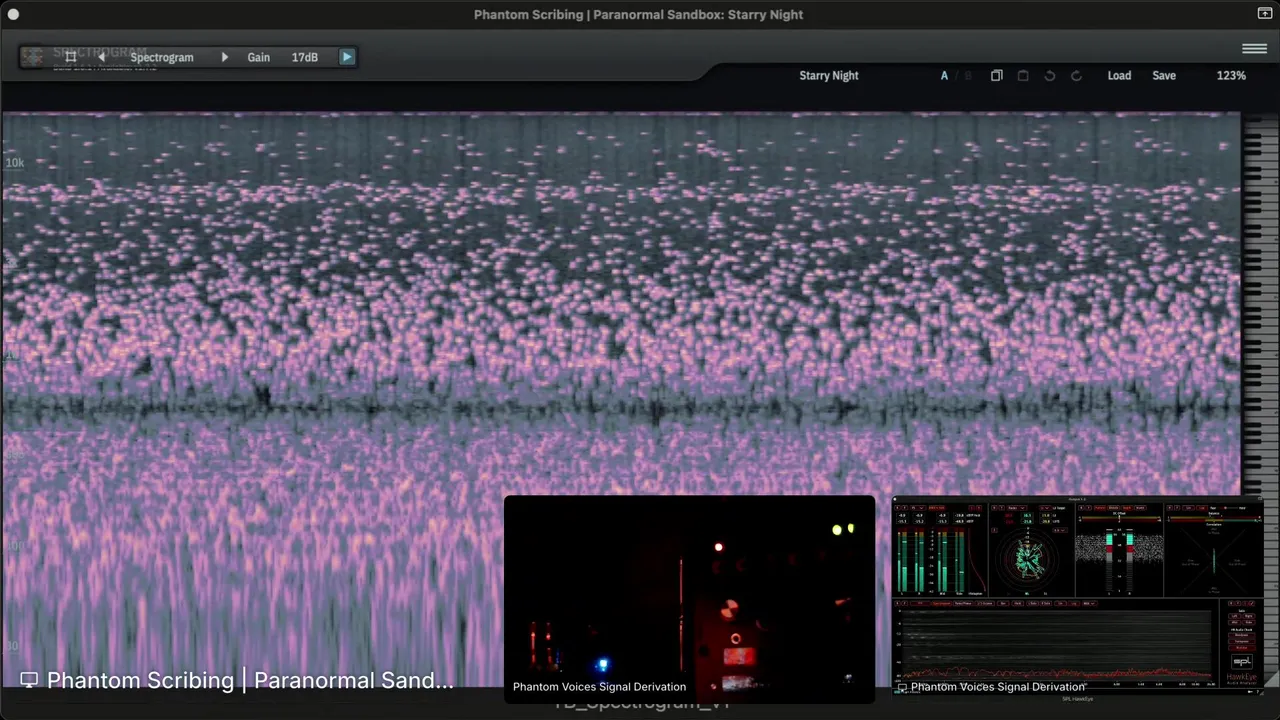Screen dimensions: 1280x720
Task: Click the window icon in title bar corner
Action: tap(1264, 14)
